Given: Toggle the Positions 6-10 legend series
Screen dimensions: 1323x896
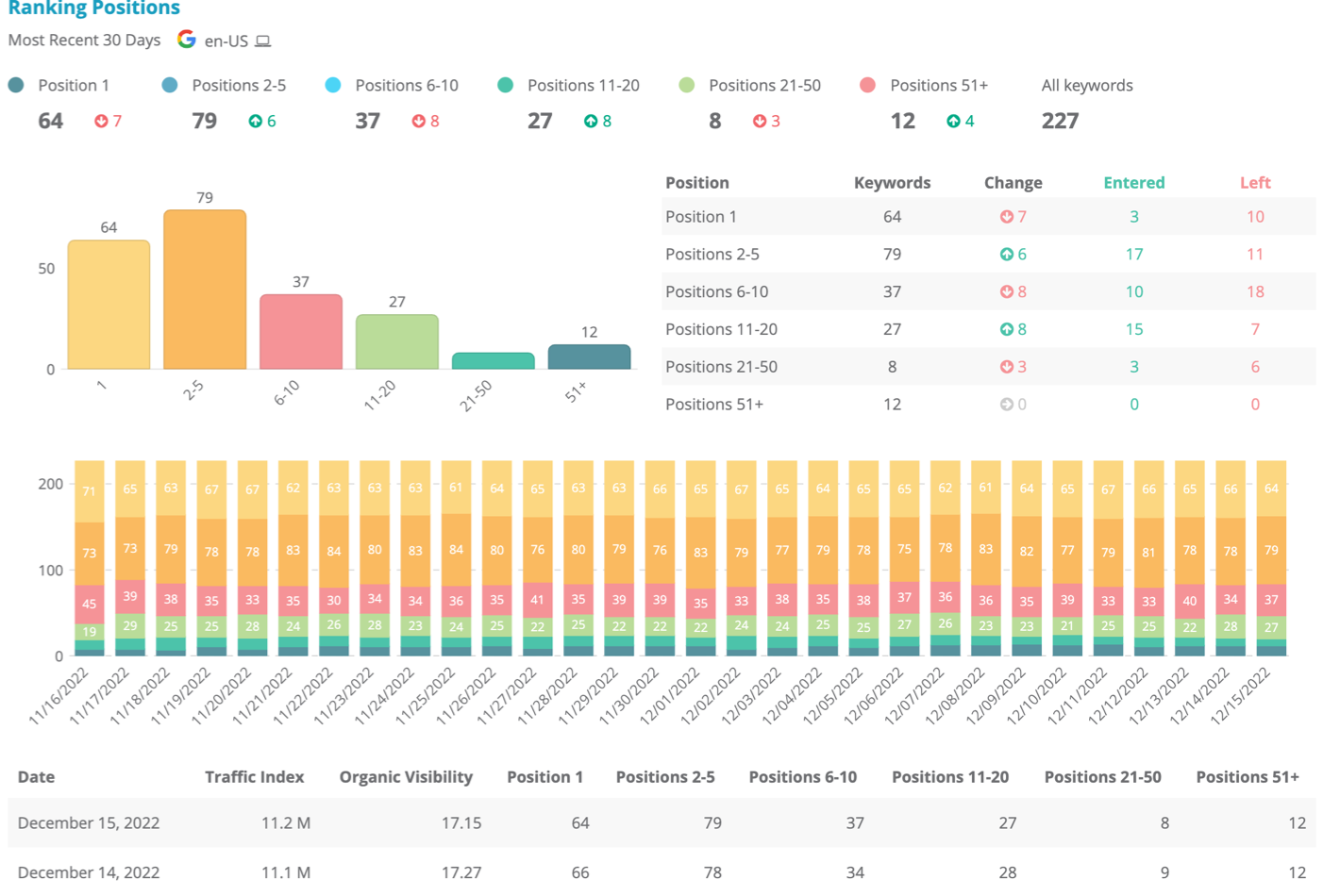Looking at the screenshot, I should (x=333, y=85).
